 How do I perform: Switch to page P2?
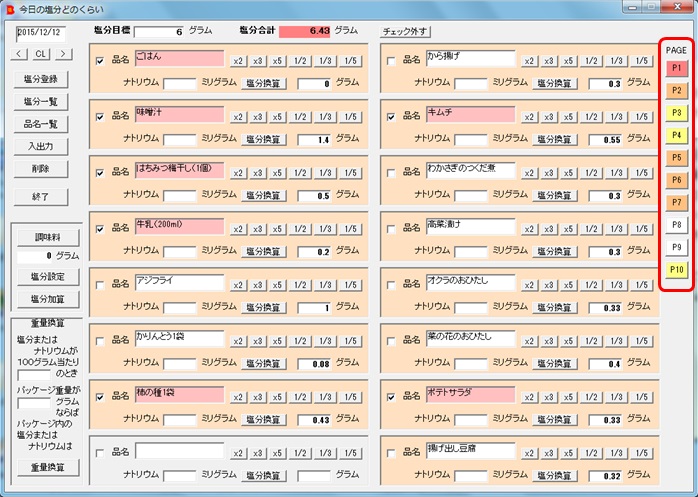pos(677,90)
